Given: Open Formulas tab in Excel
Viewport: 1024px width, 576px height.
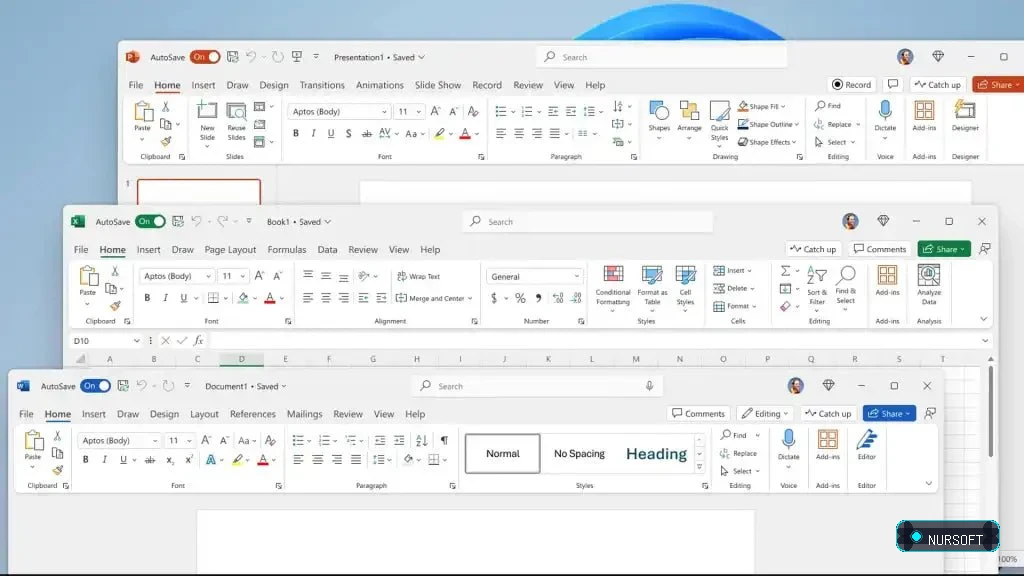Looking at the screenshot, I should [x=287, y=249].
